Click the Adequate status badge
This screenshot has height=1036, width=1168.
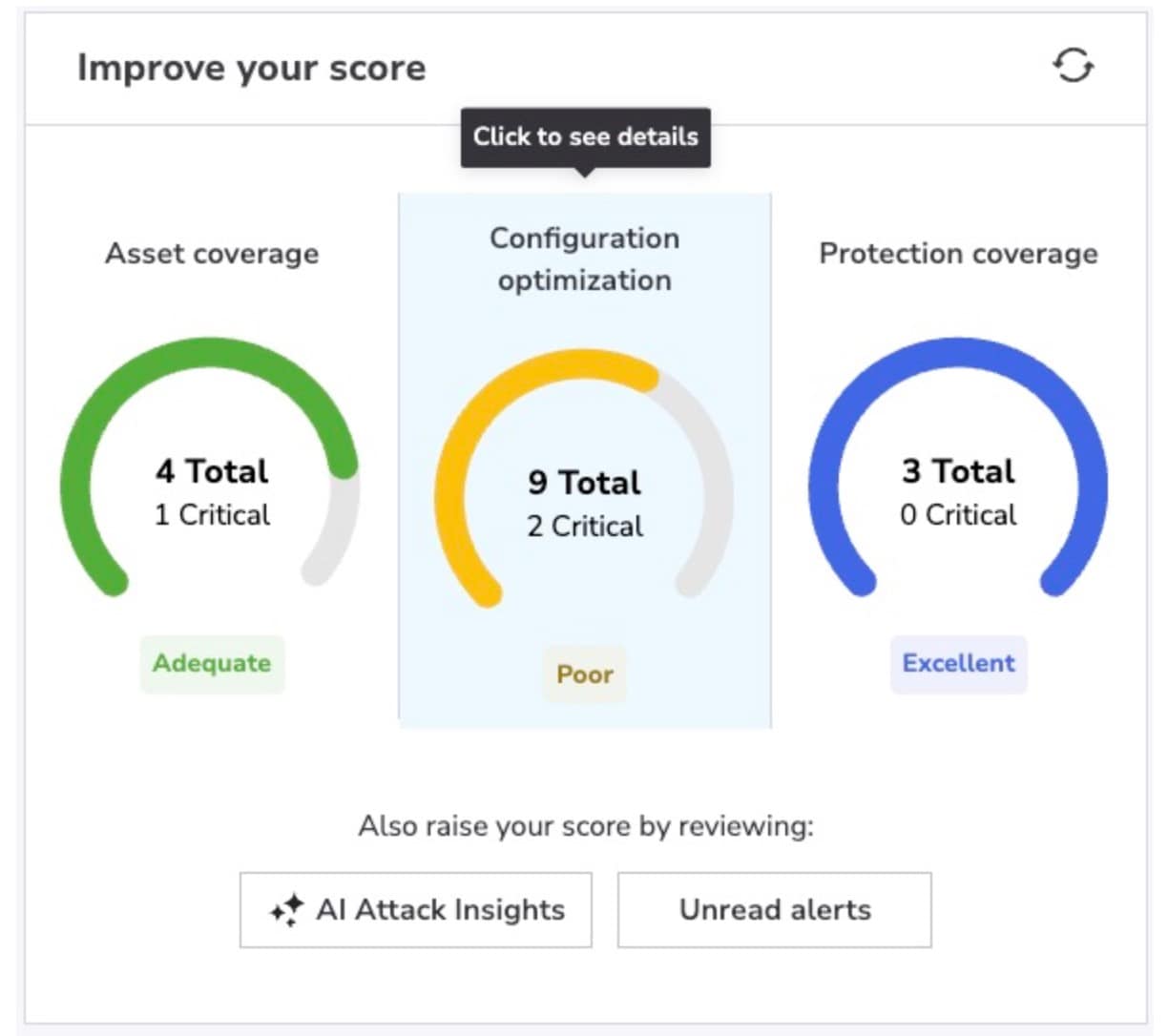(x=212, y=663)
